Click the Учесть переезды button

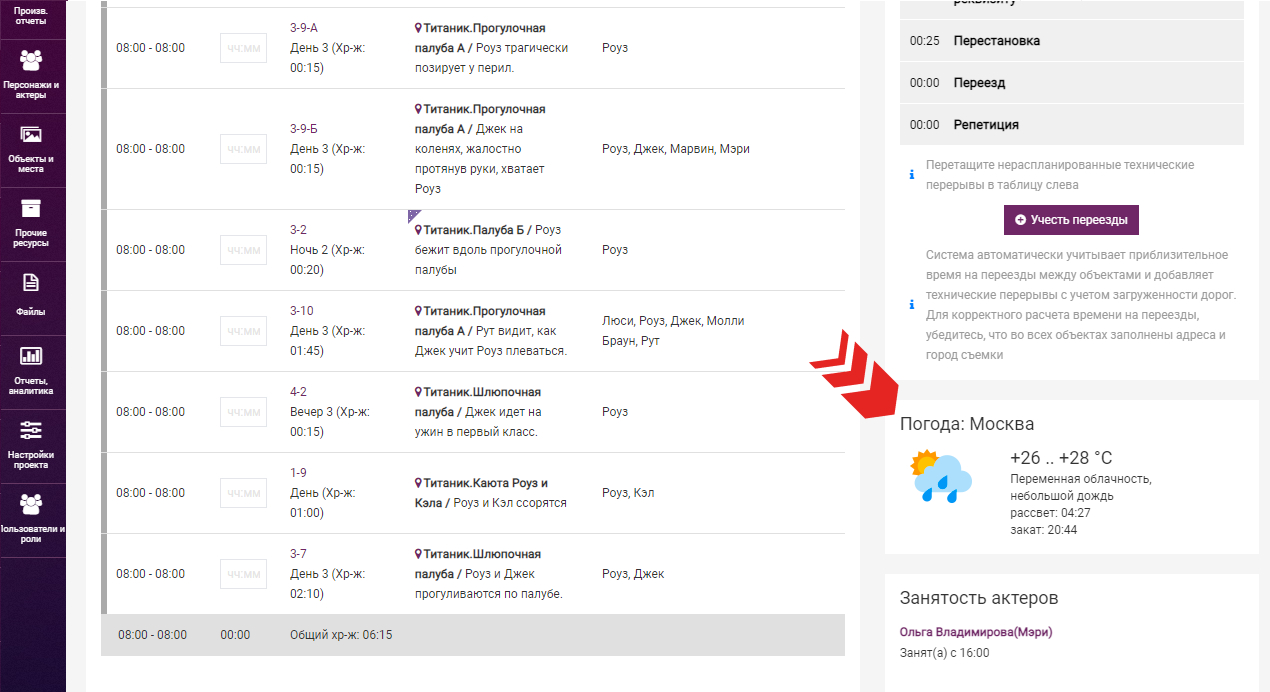click(1071, 220)
